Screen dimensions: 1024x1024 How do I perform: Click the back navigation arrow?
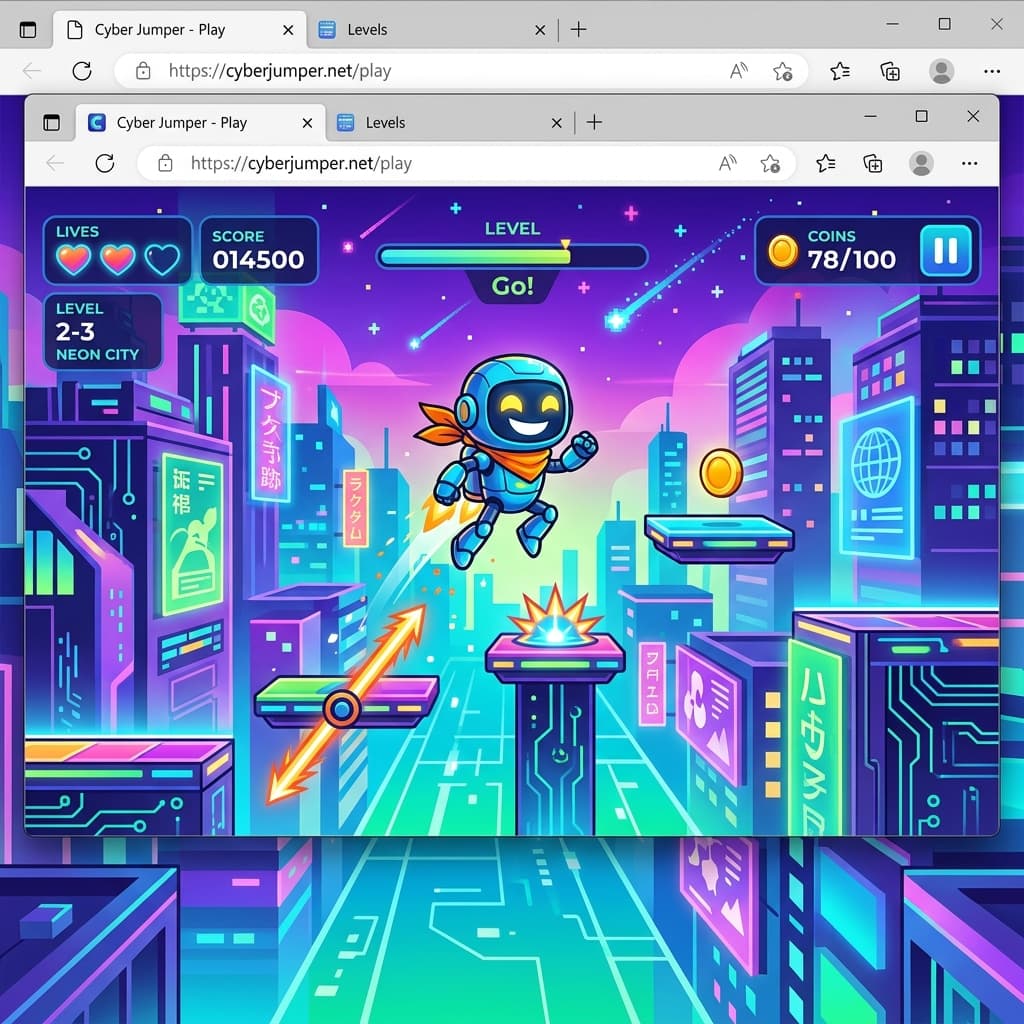pyautogui.click(x=55, y=163)
